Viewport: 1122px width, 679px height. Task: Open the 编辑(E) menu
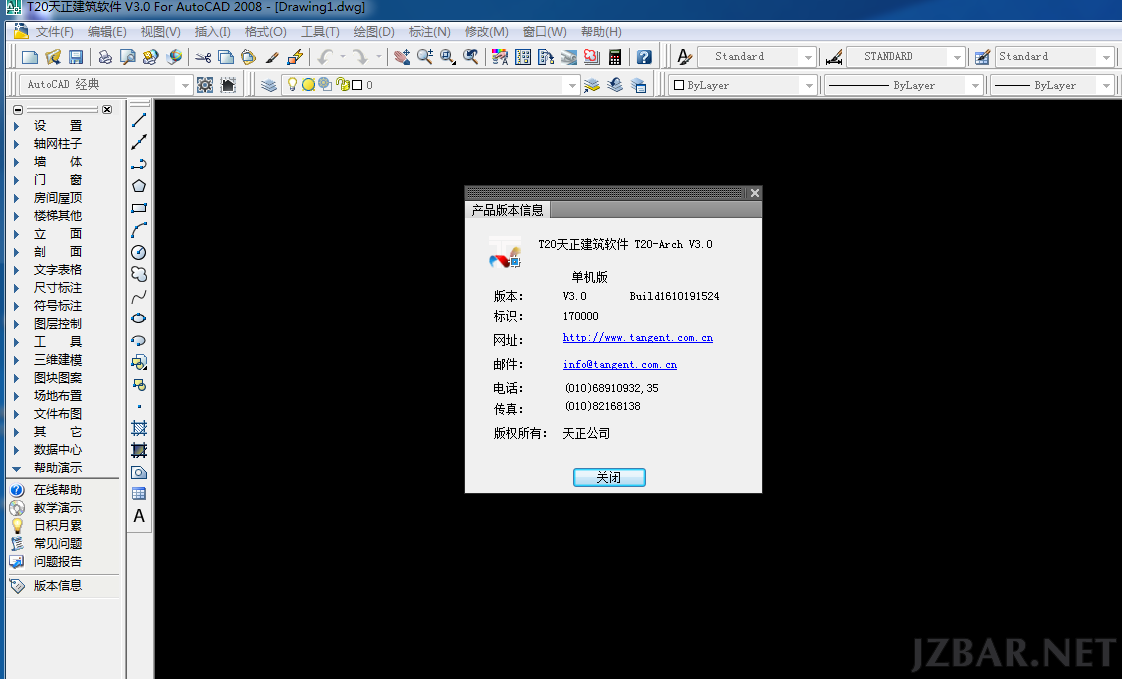(x=107, y=31)
